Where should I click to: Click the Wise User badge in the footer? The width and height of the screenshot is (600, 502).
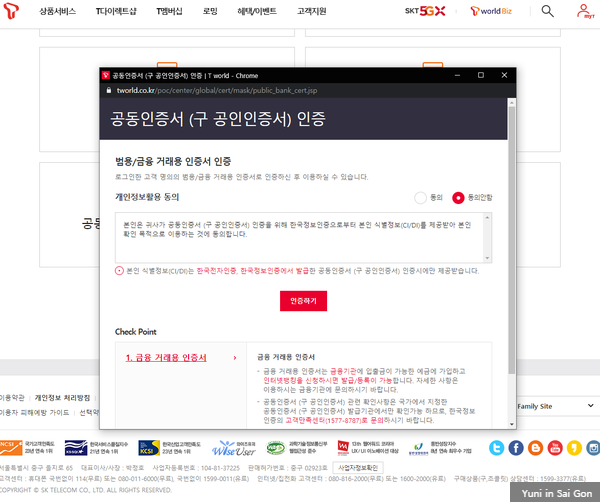[x=233, y=448]
